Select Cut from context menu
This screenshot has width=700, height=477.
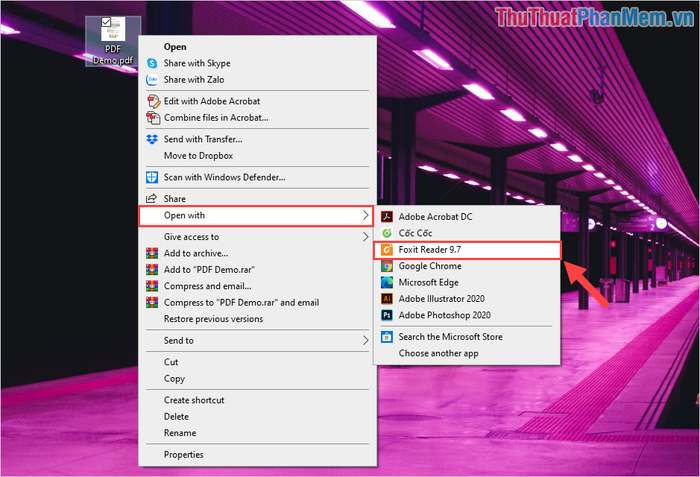tap(257, 362)
